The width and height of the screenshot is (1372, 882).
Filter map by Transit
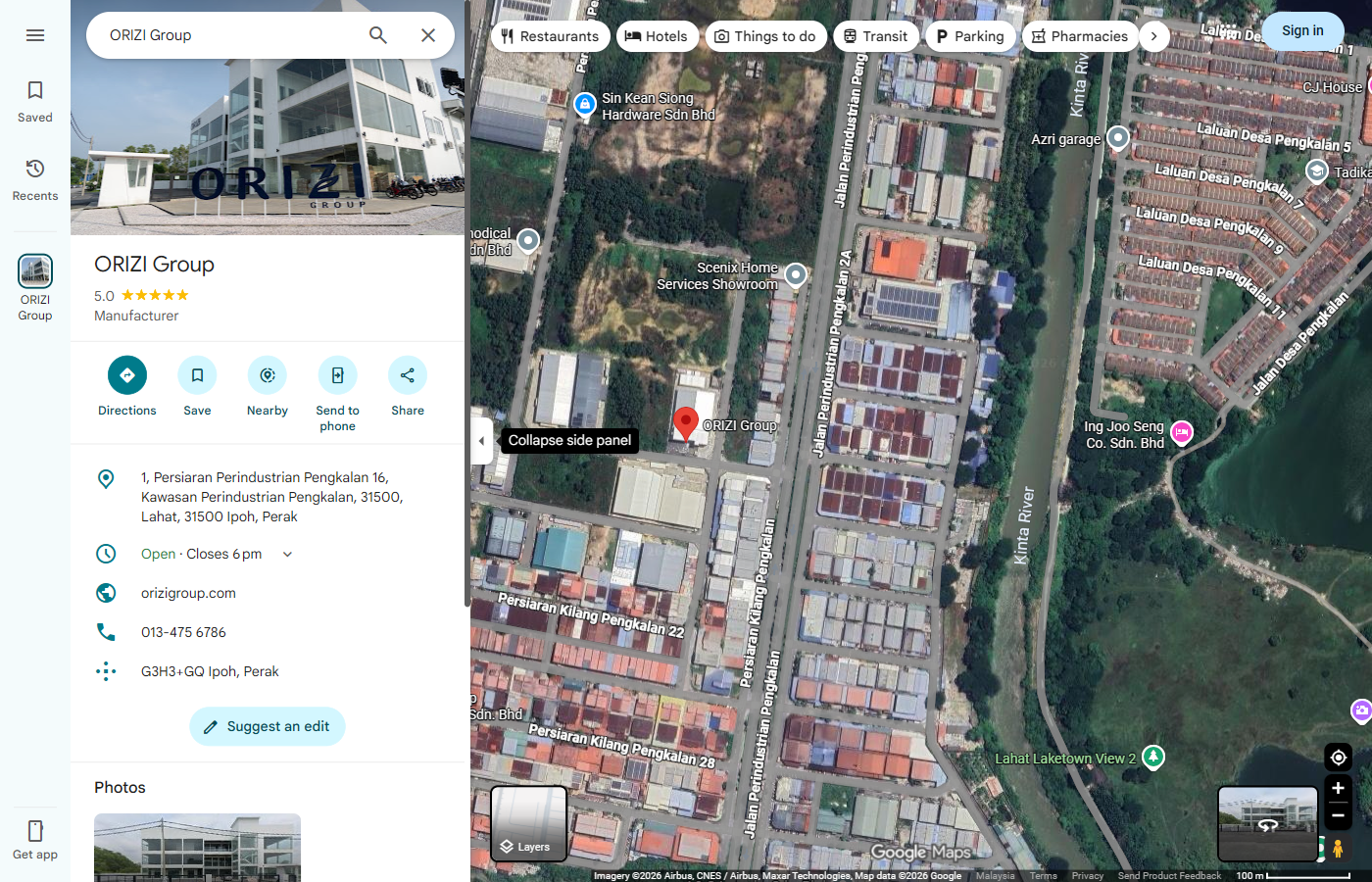[876, 36]
